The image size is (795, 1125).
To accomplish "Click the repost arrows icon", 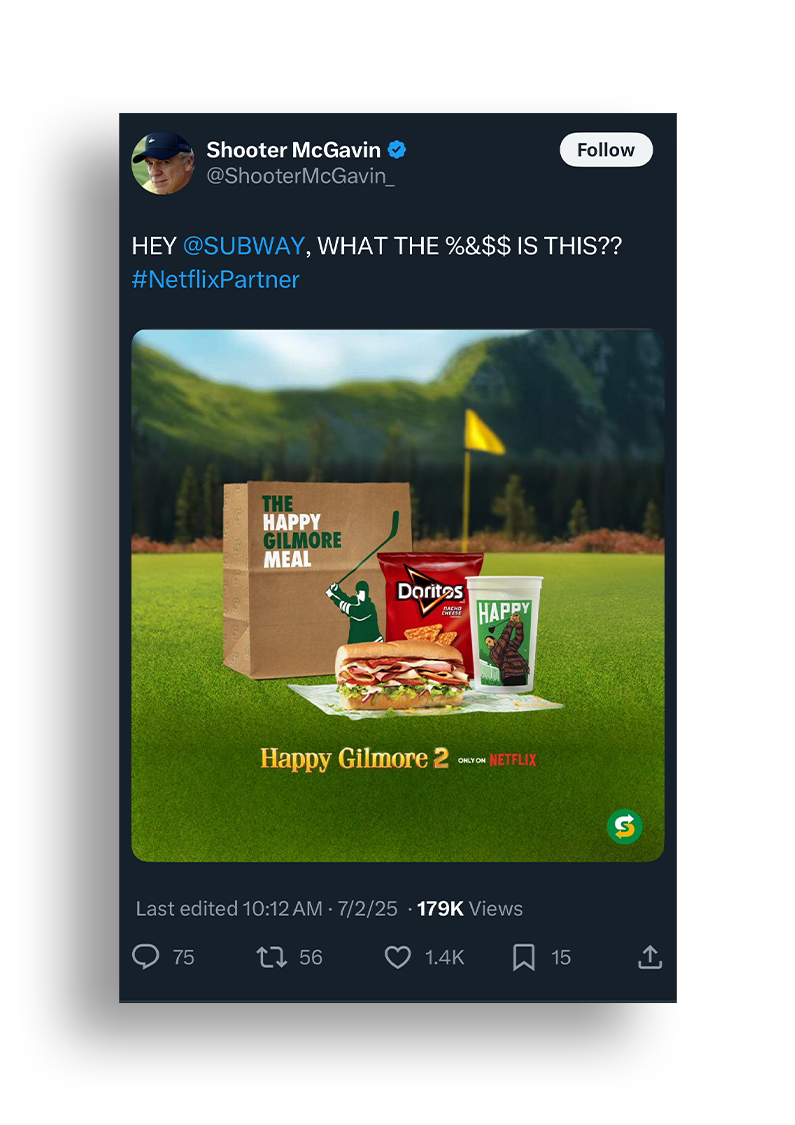I will [x=272, y=957].
